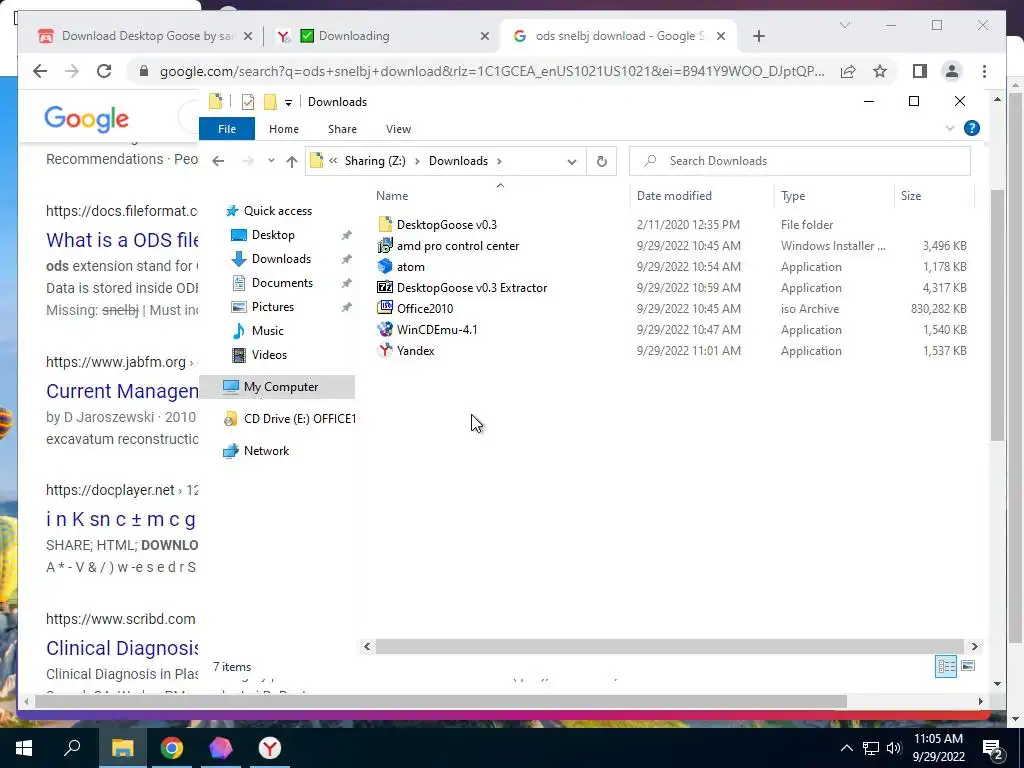The height and width of the screenshot is (768, 1024).
Task: Open recent locations dropdown arrow
Action: (271, 161)
